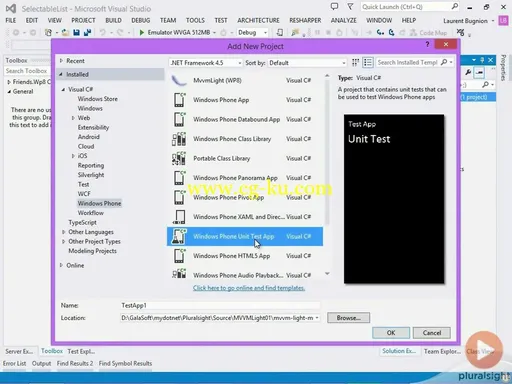Viewport: 512px width, 384px height.
Task: Switch template list to medium icons view
Action: (368, 62)
